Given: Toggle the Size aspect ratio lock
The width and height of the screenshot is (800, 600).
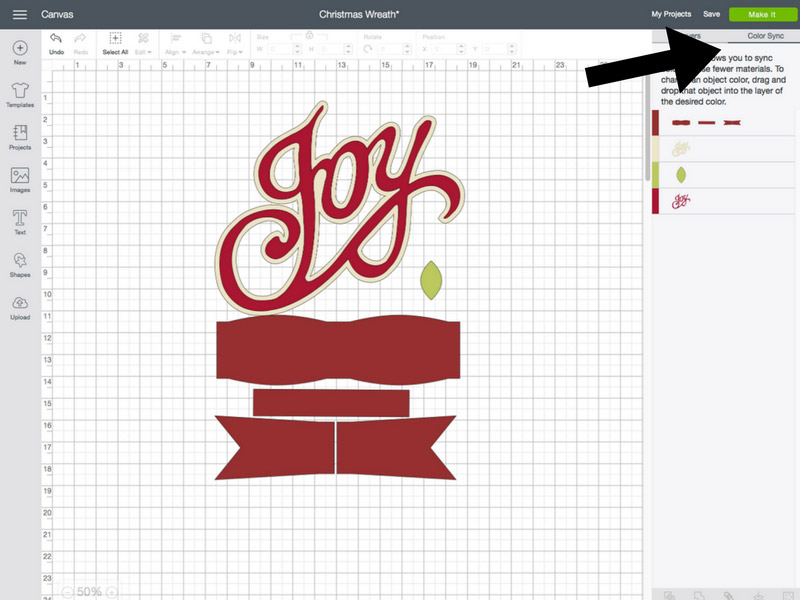Looking at the screenshot, I should (x=309, y=35).
